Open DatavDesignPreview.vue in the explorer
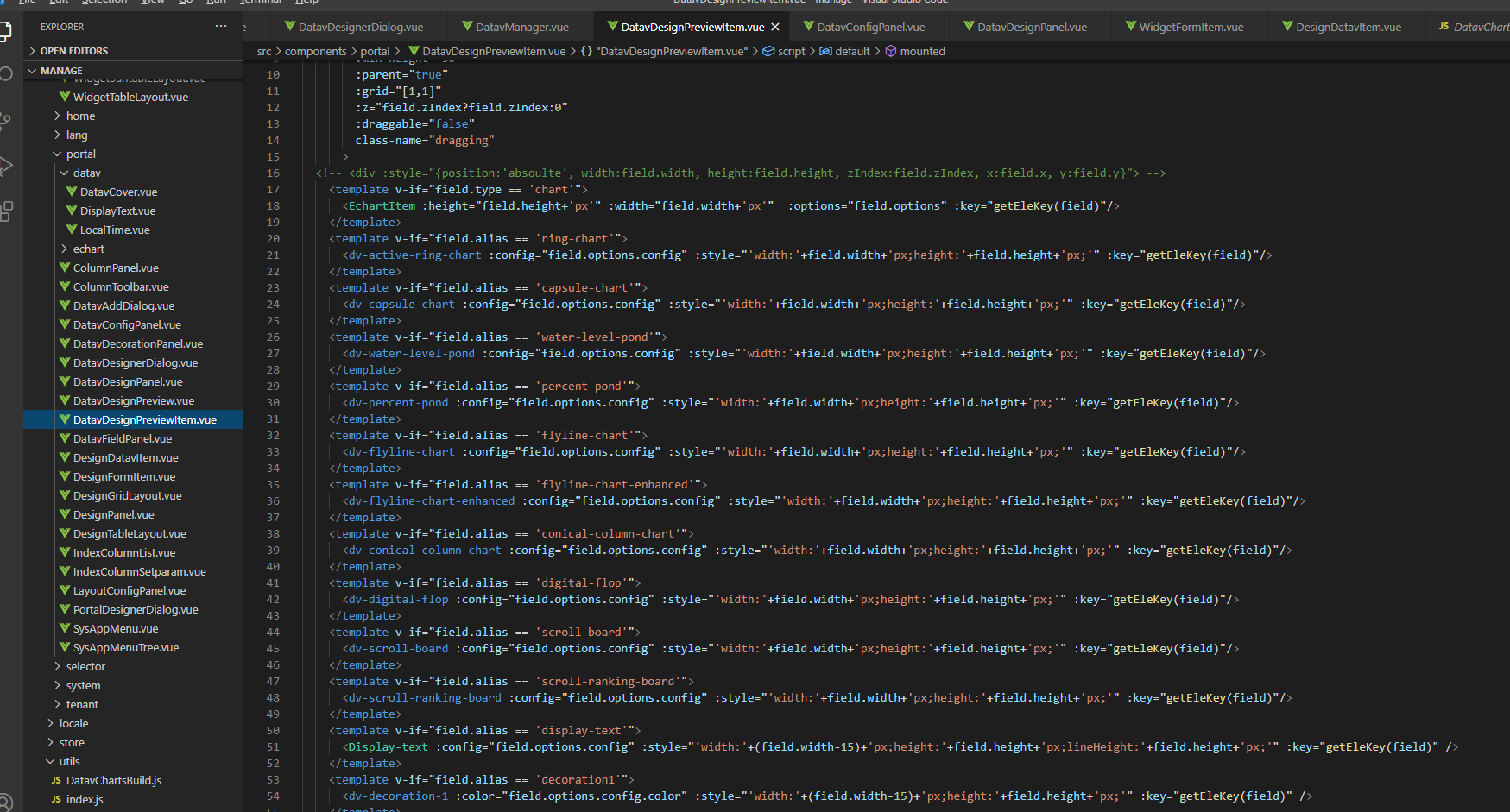This screenshot has height=812, width=1510. [134, 400]
